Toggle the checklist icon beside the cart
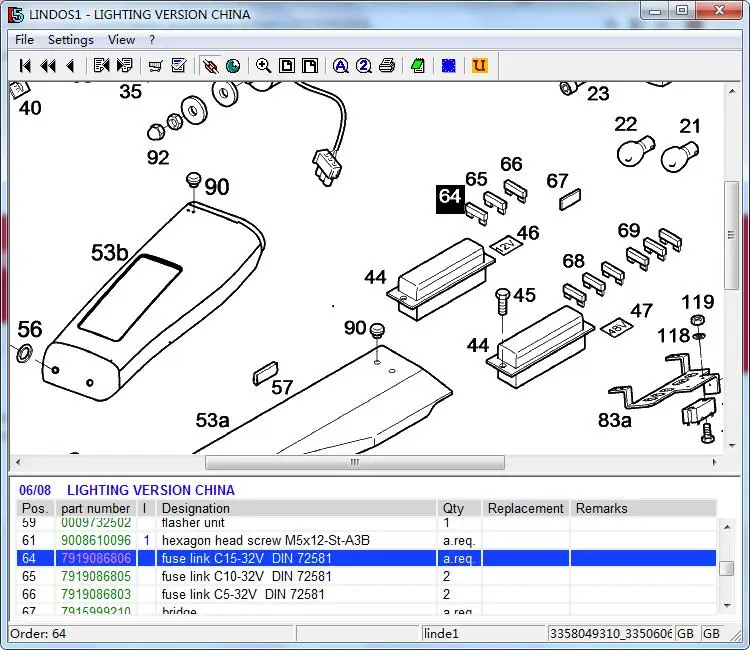The height and width of the screenshot is (650, 750). [179, 66]
